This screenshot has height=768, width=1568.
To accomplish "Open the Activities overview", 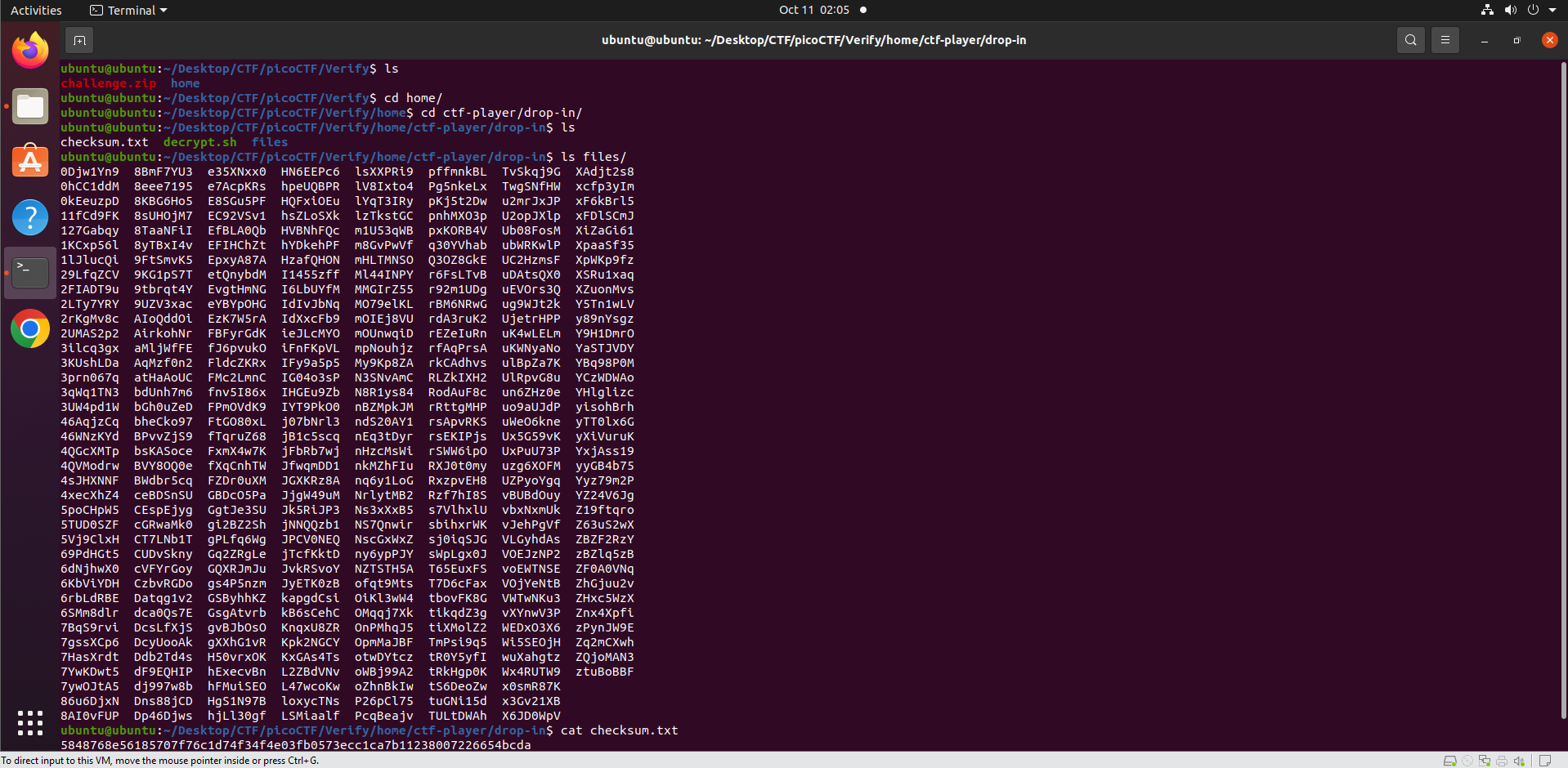I will click(x=36, y=10).
